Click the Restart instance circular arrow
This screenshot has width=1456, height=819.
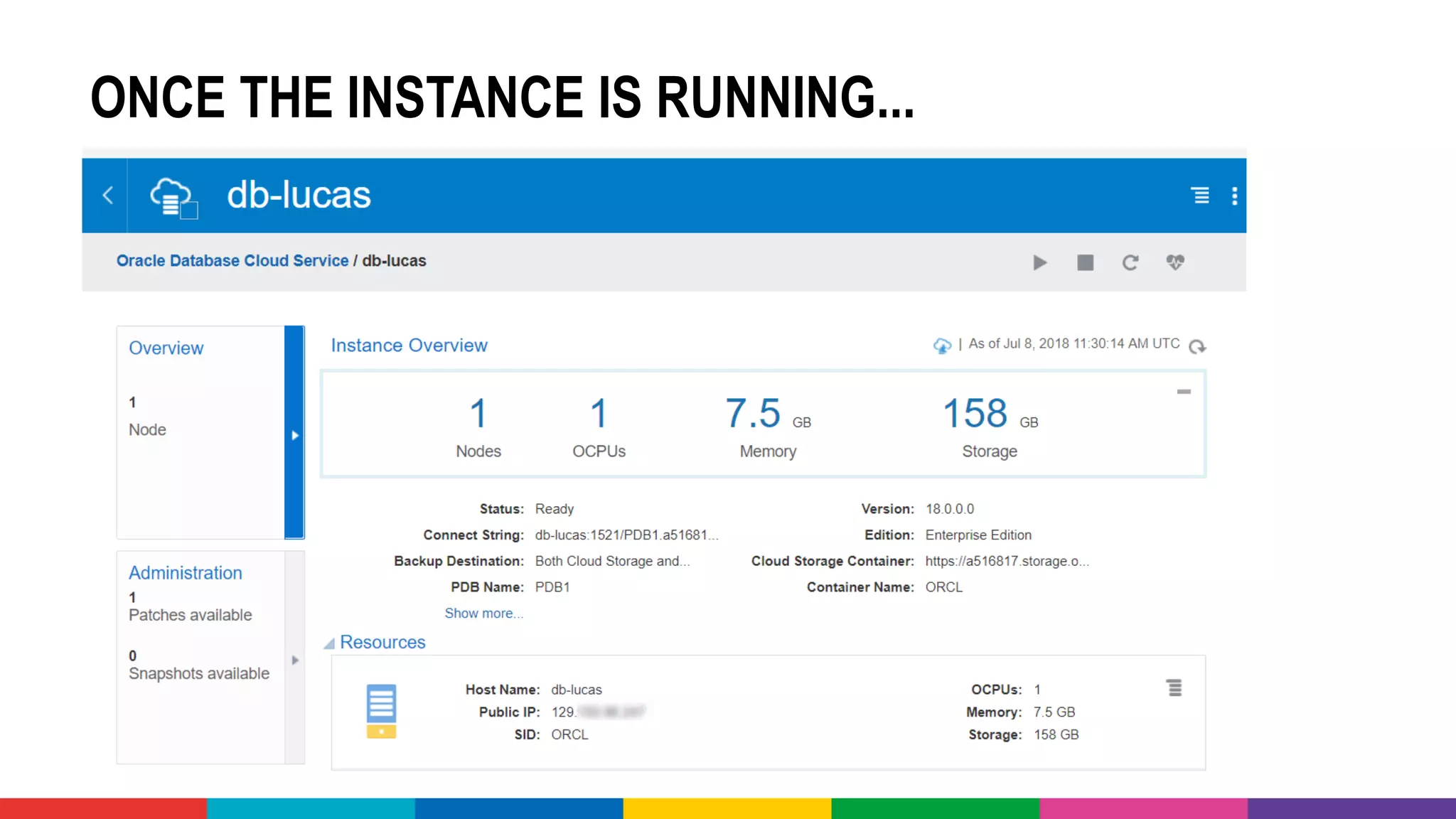(x=1130, y=262)
